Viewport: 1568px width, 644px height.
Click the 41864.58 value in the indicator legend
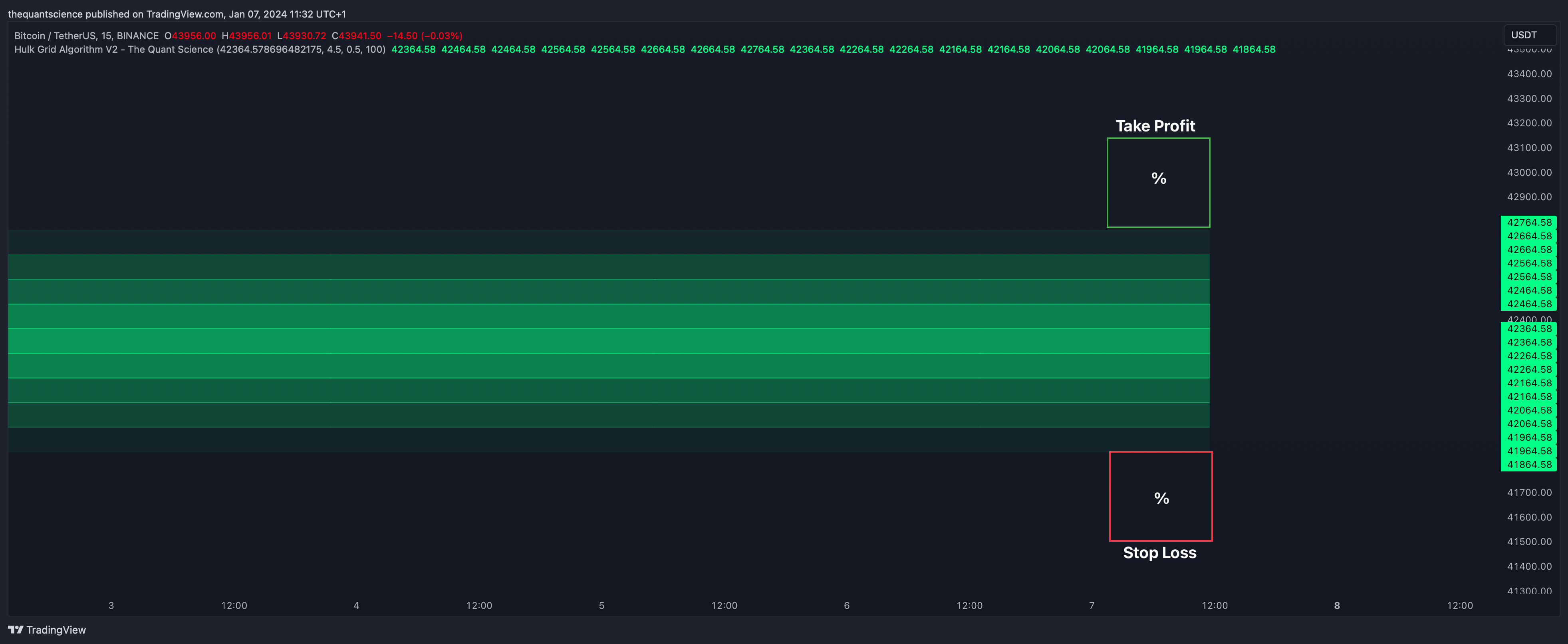click(1254, 49)
